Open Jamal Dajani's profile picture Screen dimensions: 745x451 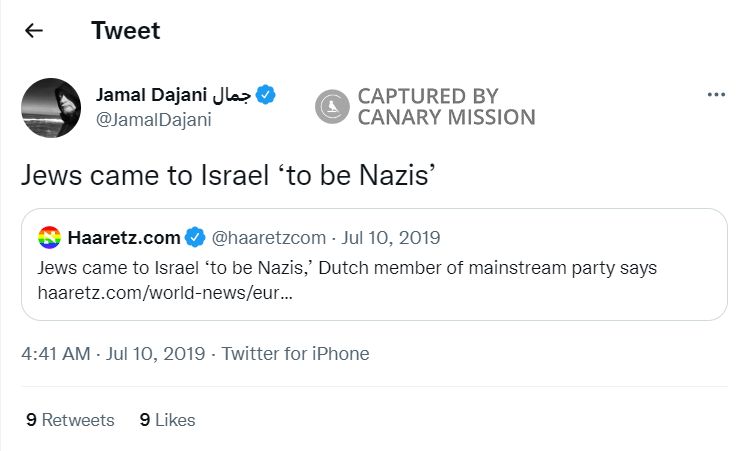coord(50,107)
